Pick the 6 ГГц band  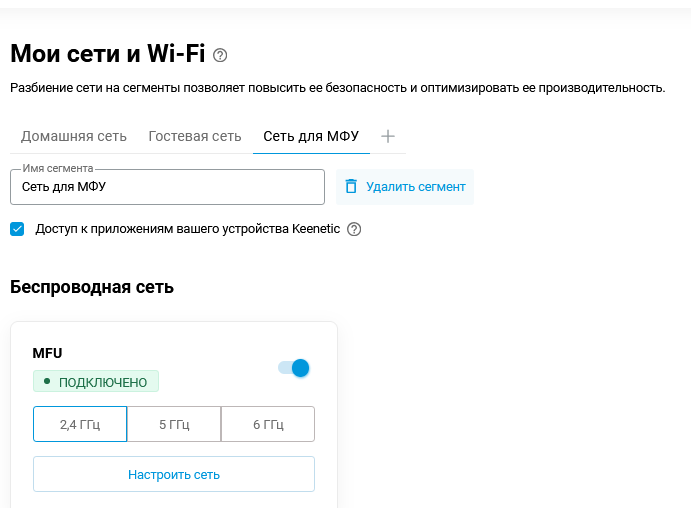[268, 424]
